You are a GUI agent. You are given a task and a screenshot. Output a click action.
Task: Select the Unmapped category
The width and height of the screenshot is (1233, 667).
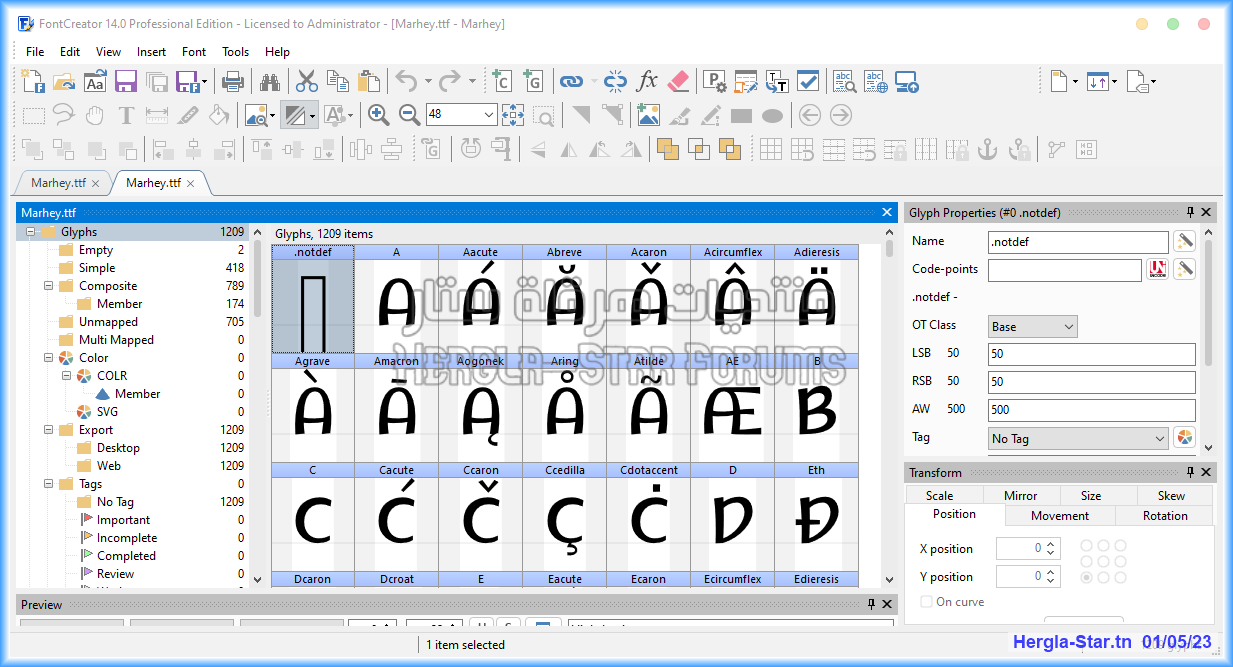(108, 322)
